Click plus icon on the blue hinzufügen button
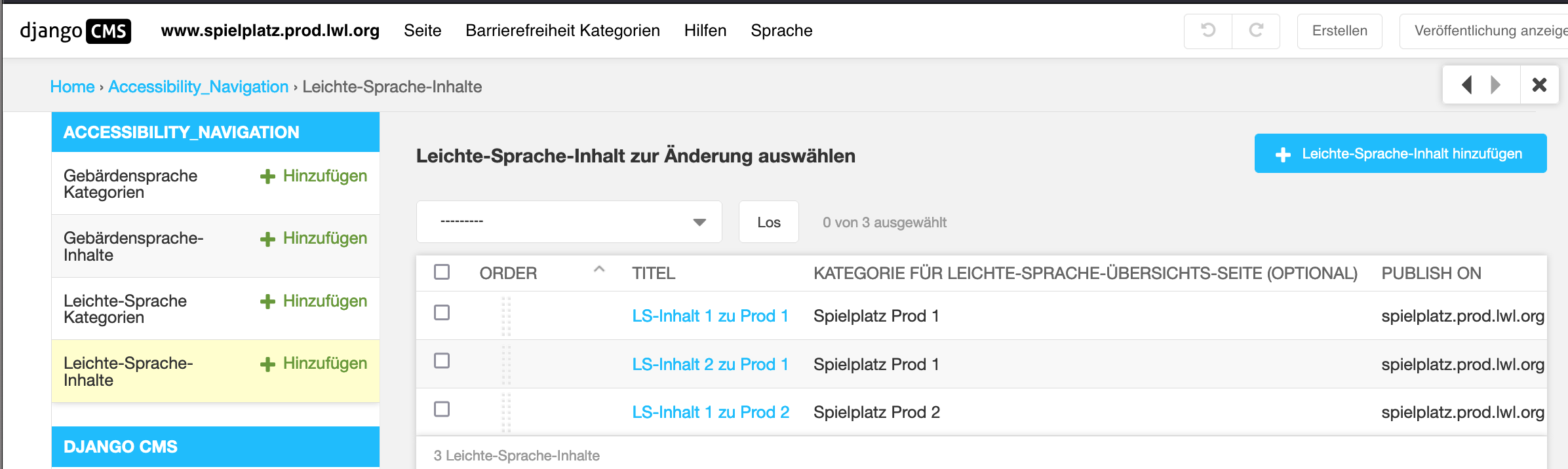 (1283, 155)
